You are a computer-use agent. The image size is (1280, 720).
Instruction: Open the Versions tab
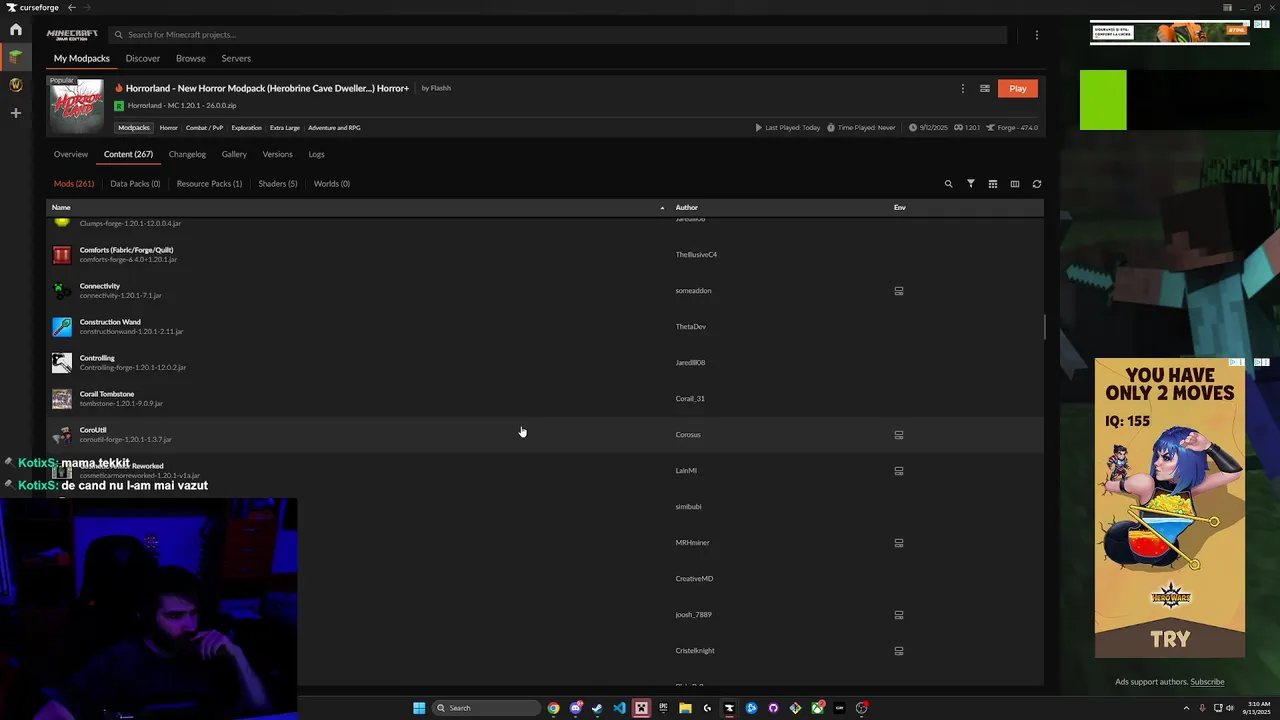coord(277,155)
